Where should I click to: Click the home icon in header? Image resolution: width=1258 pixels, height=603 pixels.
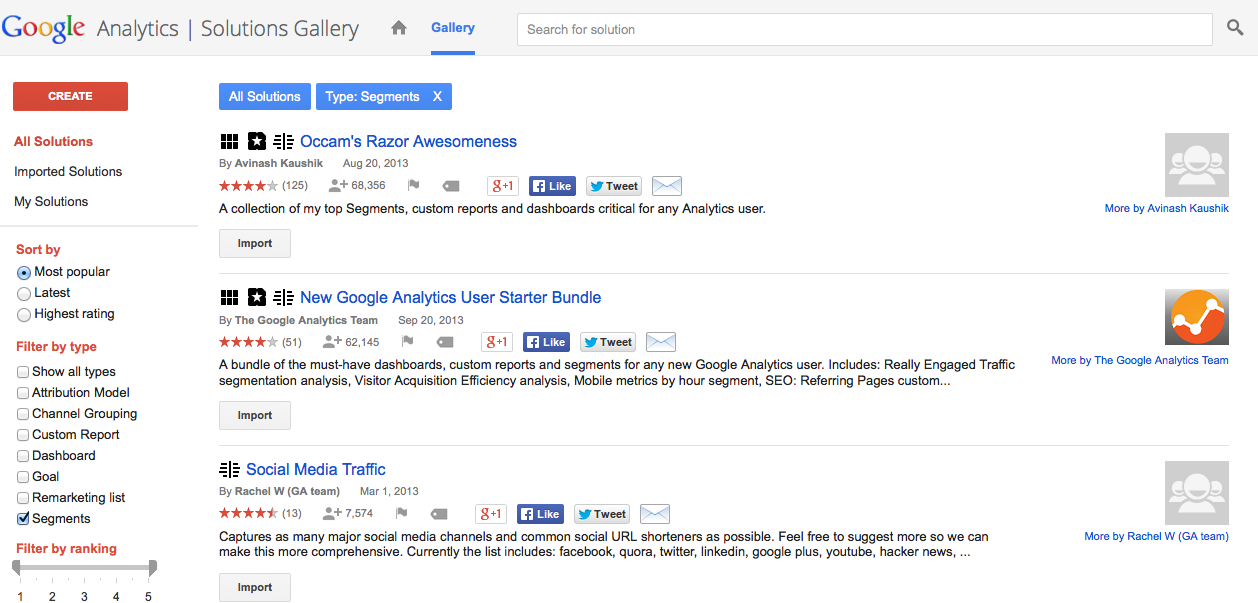(x=399, y=28)
